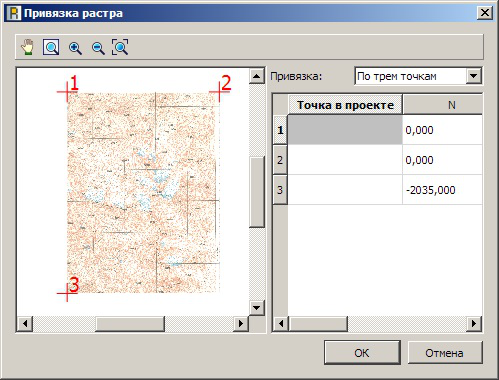Screen dimensions: 499x380
Task: Select red crosshair marker 3 on raster
Action: coord(67,293)
